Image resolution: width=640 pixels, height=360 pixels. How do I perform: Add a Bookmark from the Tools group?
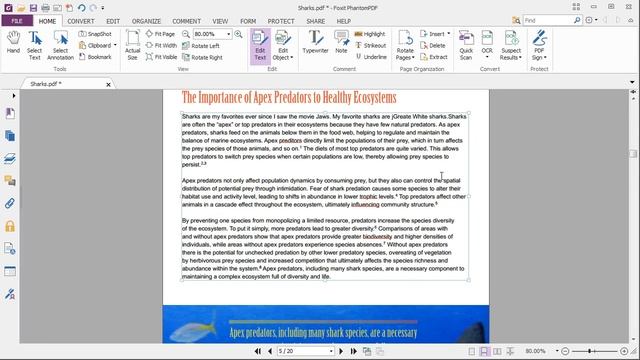95,57
